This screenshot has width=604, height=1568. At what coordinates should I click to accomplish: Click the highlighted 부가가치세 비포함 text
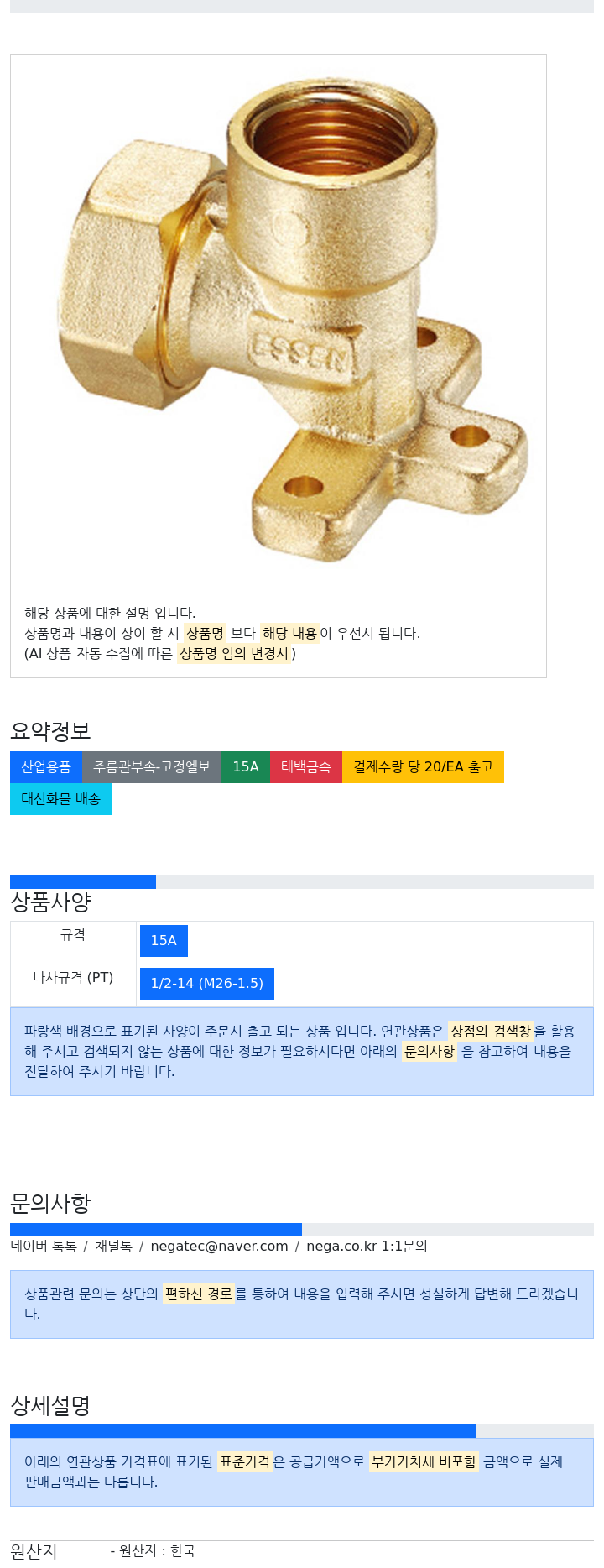point(424,1461)
